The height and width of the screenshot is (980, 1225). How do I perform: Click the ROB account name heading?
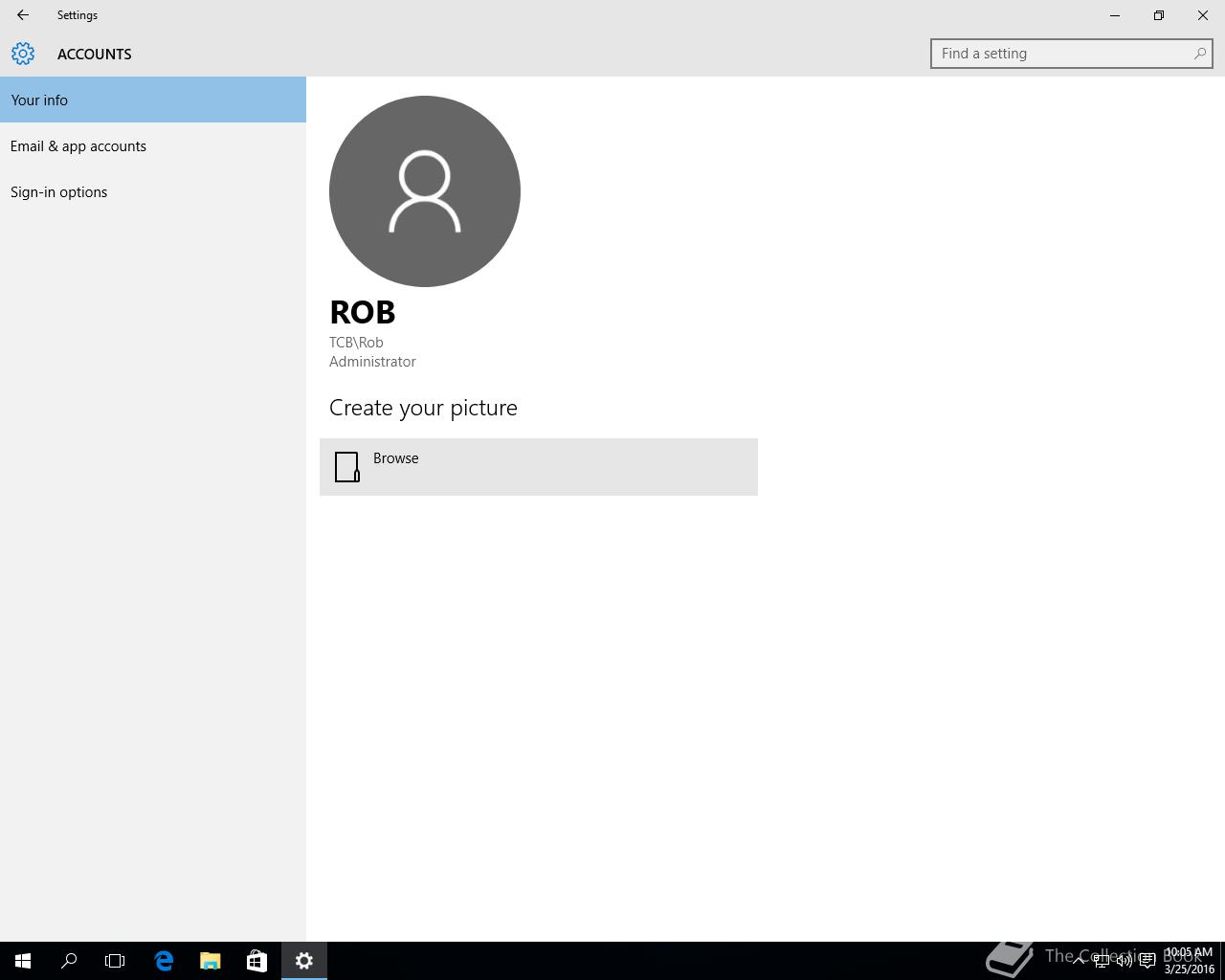tap(363, 312)
